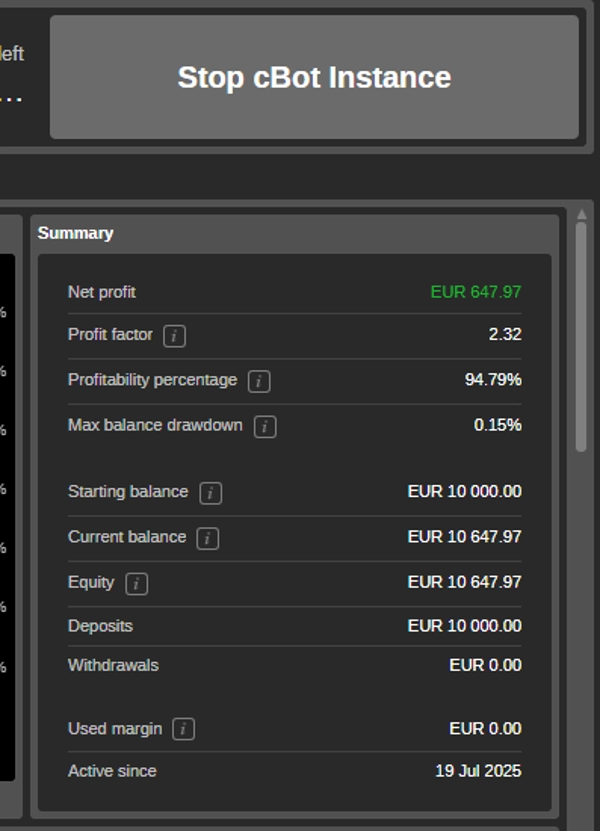Click the Current balance info icon
Screen dimensions: 600x831
click(207, 538)
